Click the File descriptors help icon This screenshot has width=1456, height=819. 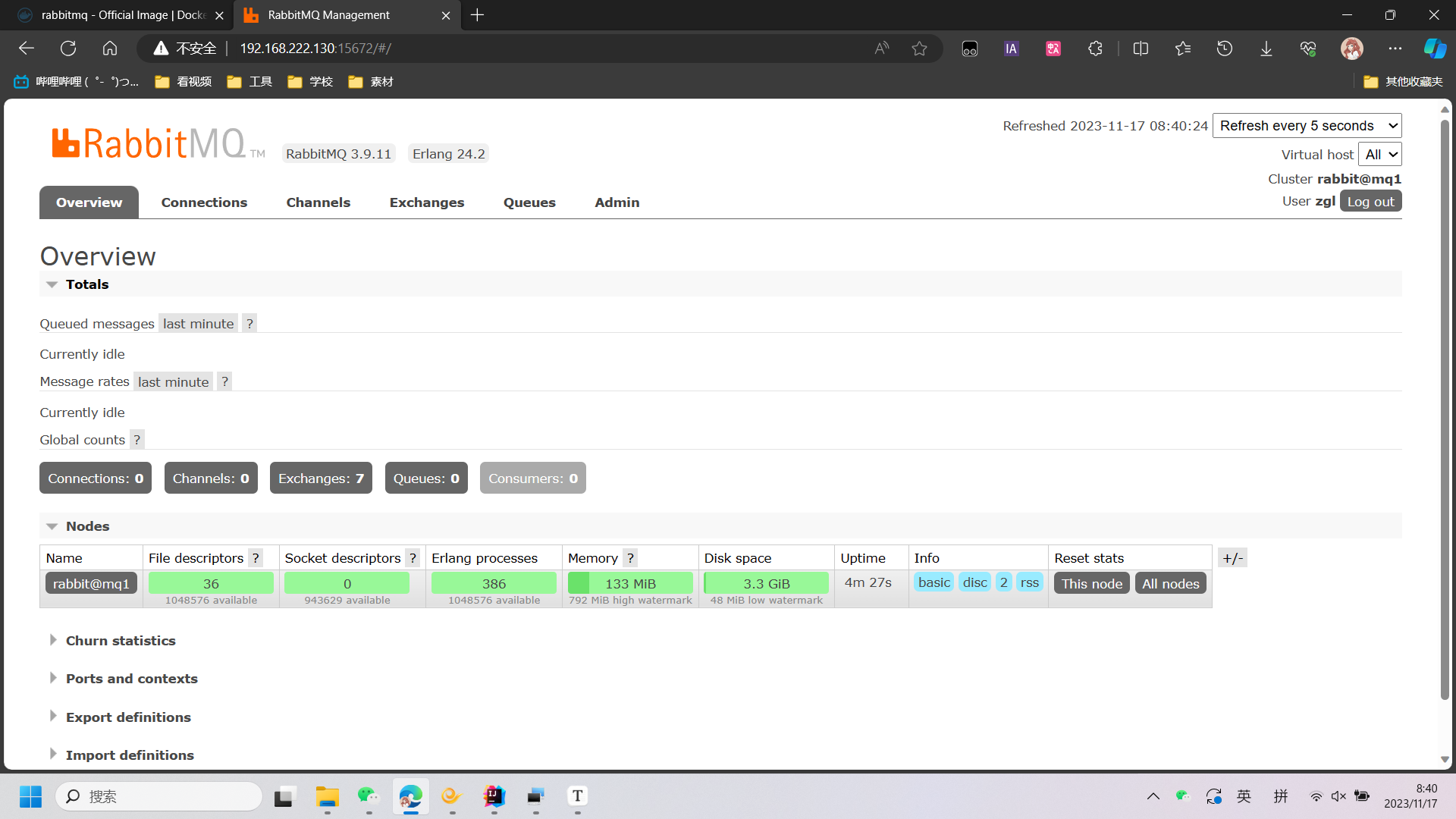point(256,558)
